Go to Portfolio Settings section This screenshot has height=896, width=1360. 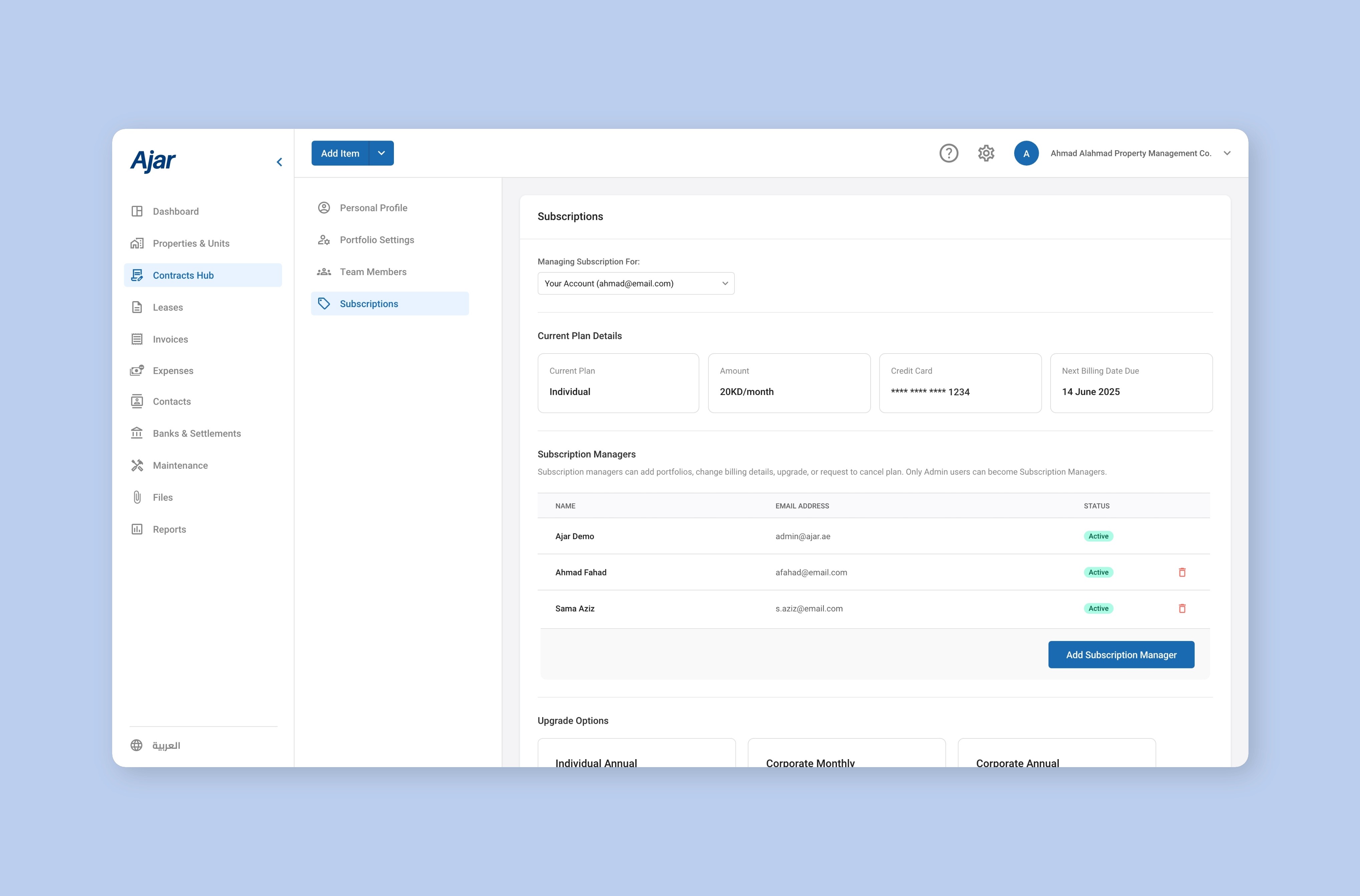pyautogui.click(x=377, y=240)
